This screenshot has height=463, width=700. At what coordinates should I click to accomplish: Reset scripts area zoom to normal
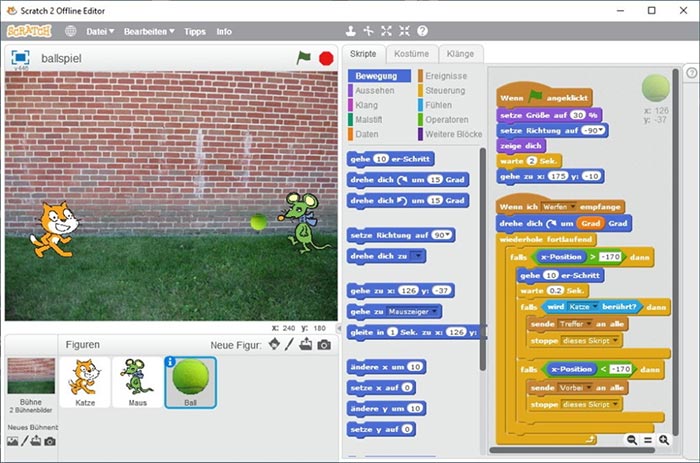tap(648, 440)
